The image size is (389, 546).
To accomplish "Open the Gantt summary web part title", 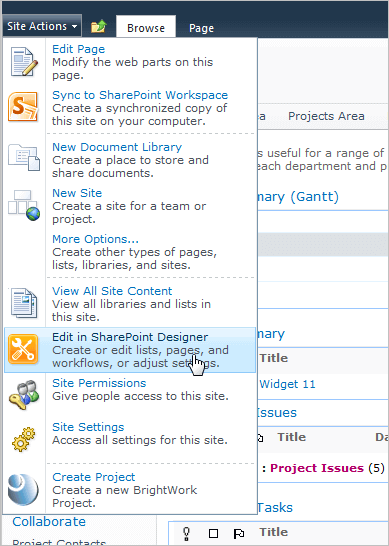I will [298, 197].
